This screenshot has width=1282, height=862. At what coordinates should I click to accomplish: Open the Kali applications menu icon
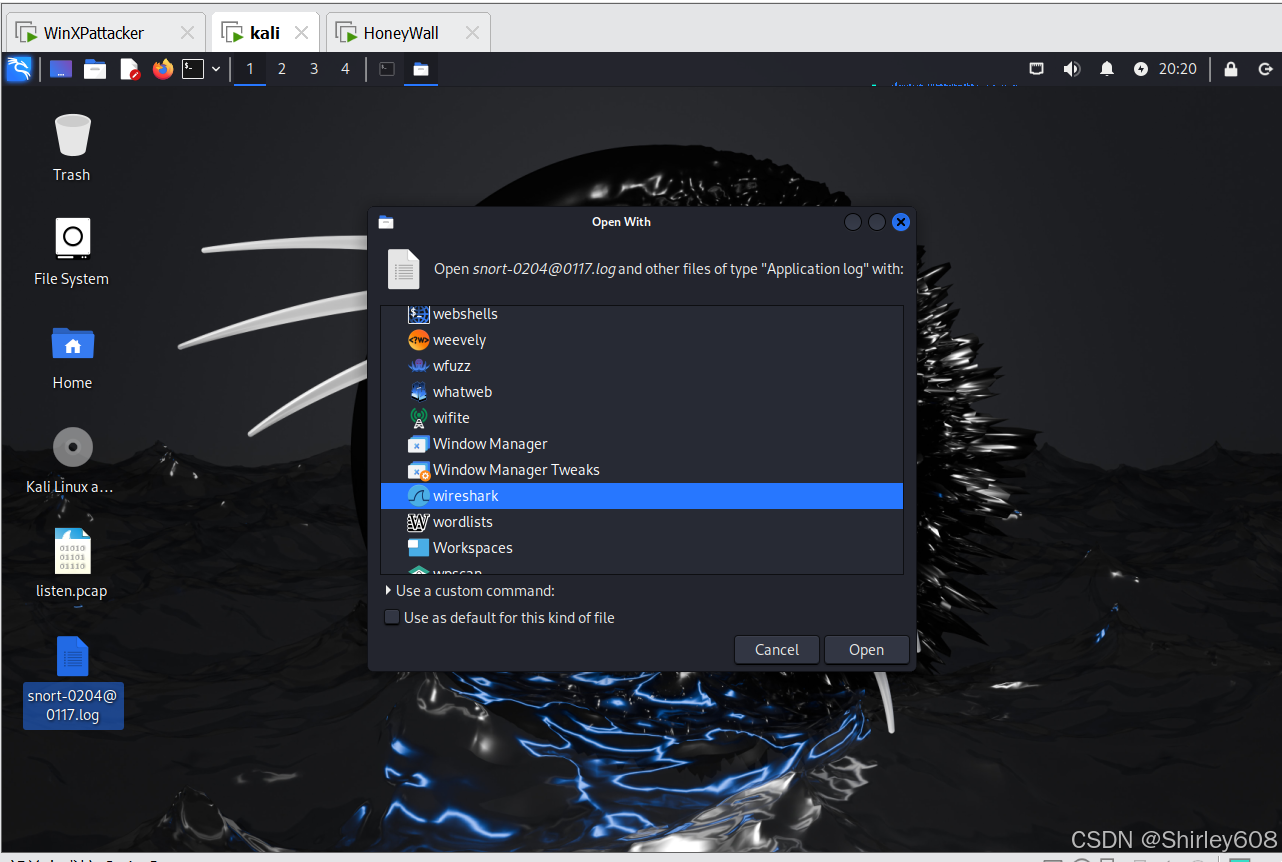pos(18,69)
